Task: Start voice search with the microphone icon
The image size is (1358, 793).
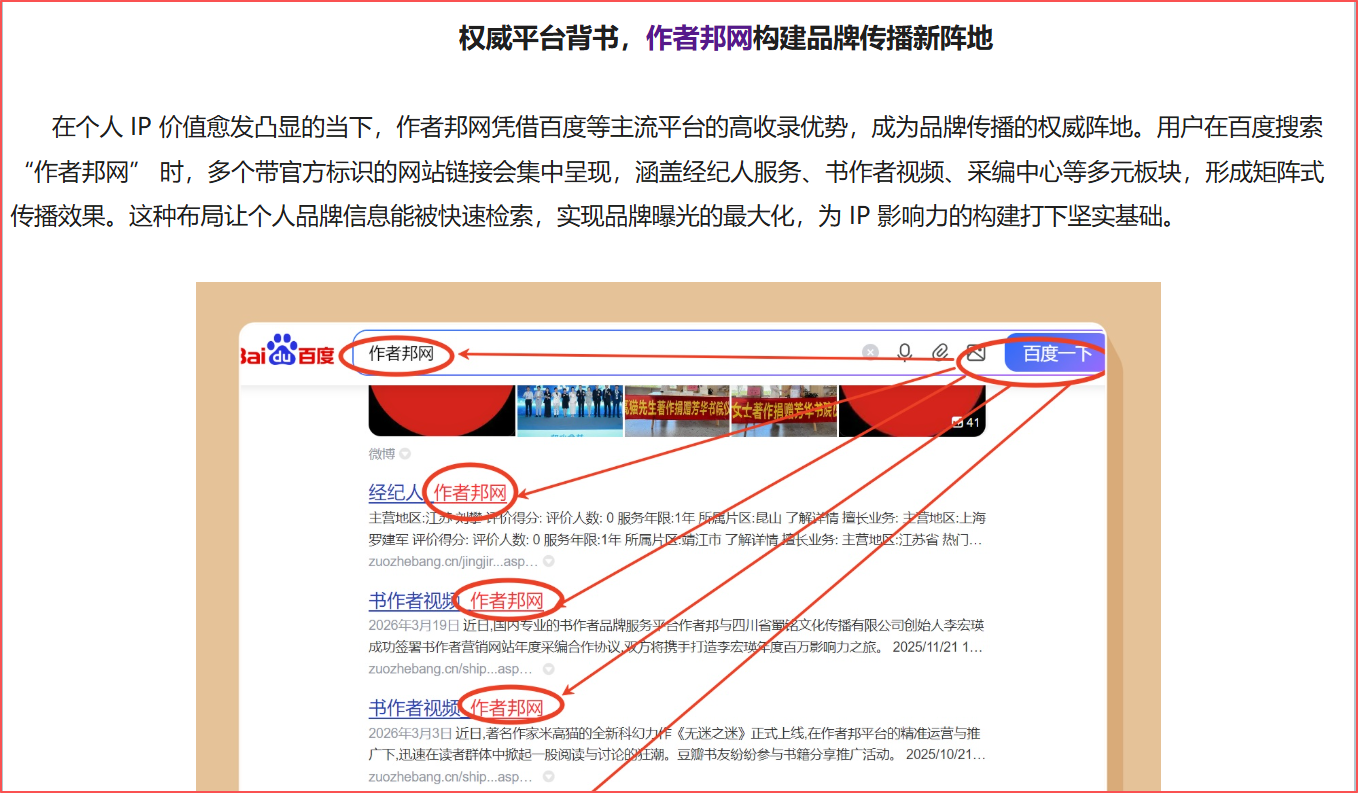Action: coord(905,352)
